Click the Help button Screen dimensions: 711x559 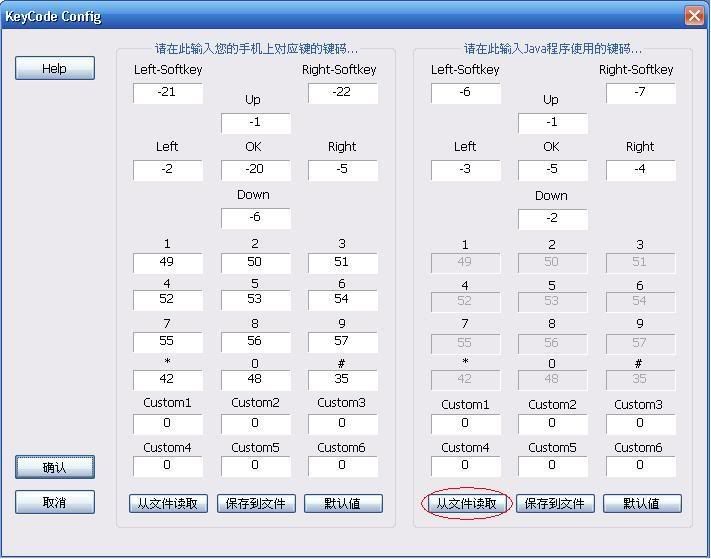55,68
